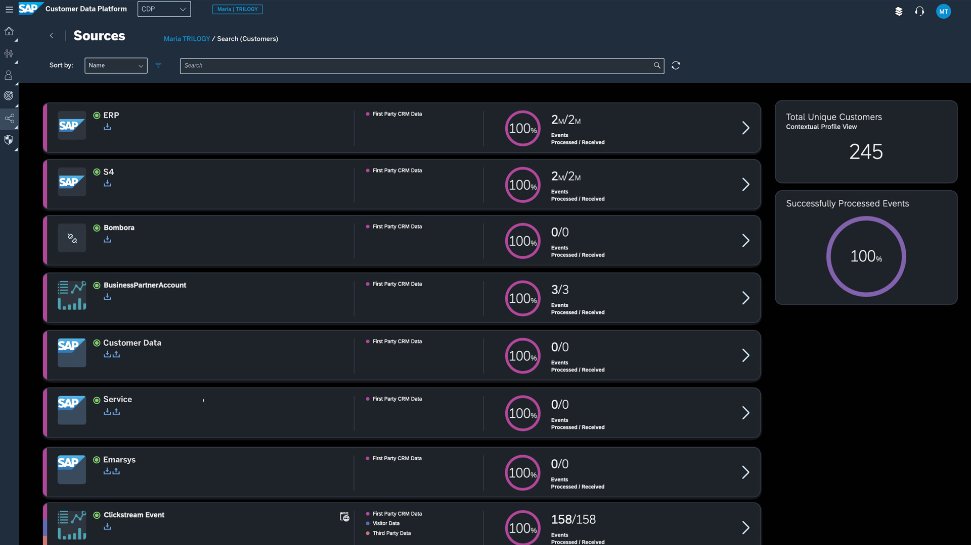The height and width of the screenshot is (545, 971).
Task: Click the Successfully Processed Events progress ring
Action: pyautogui.click(x=864, y=256)
